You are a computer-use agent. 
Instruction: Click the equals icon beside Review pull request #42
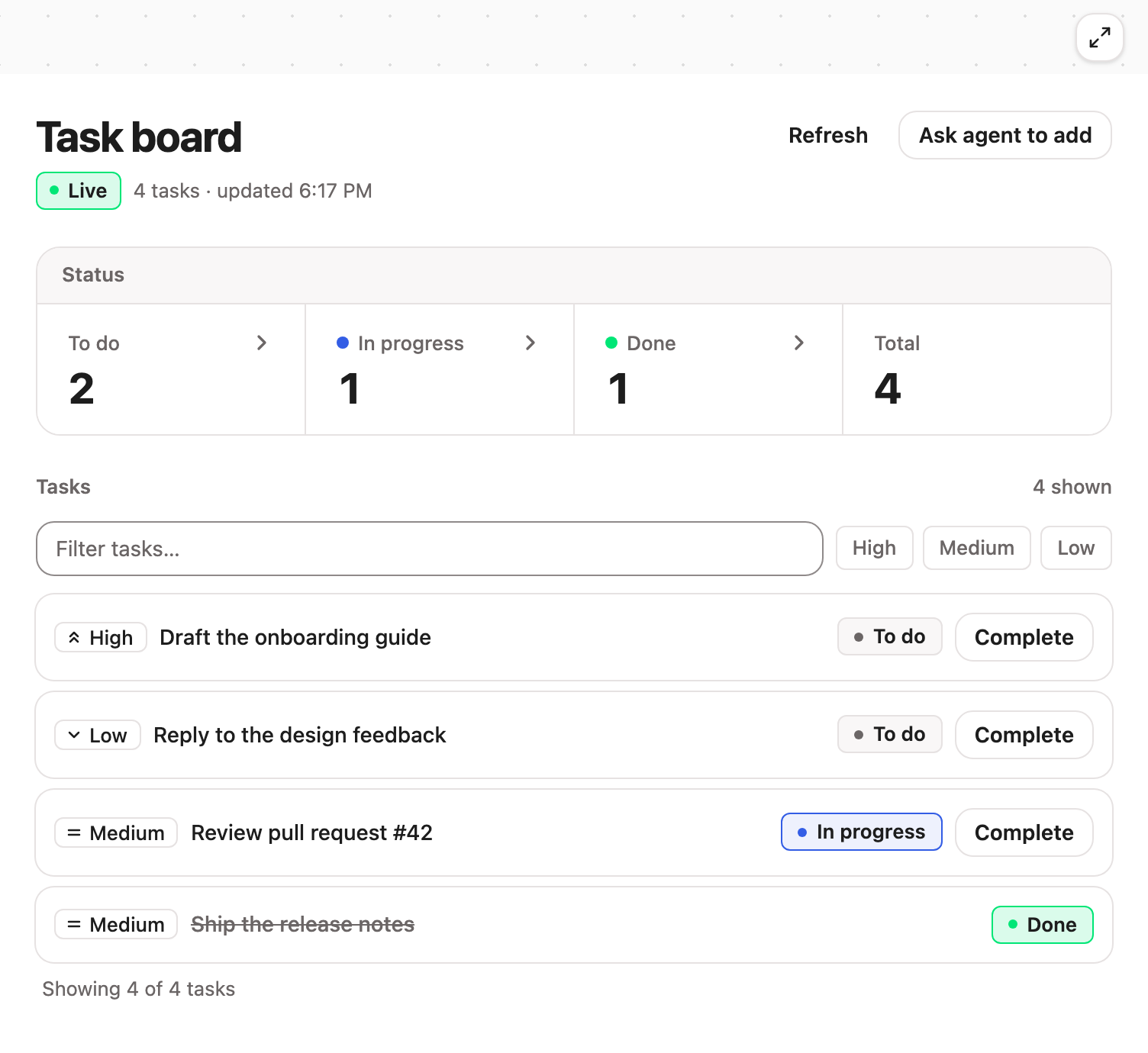pyautogui.click(x=74, y=832)
